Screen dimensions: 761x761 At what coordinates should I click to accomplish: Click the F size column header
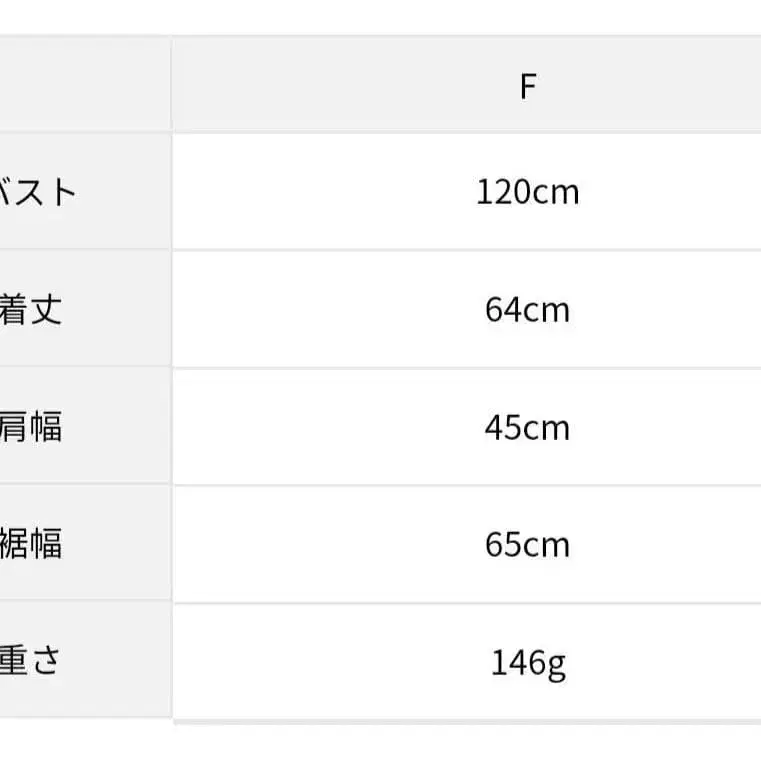tap(528, 87)
